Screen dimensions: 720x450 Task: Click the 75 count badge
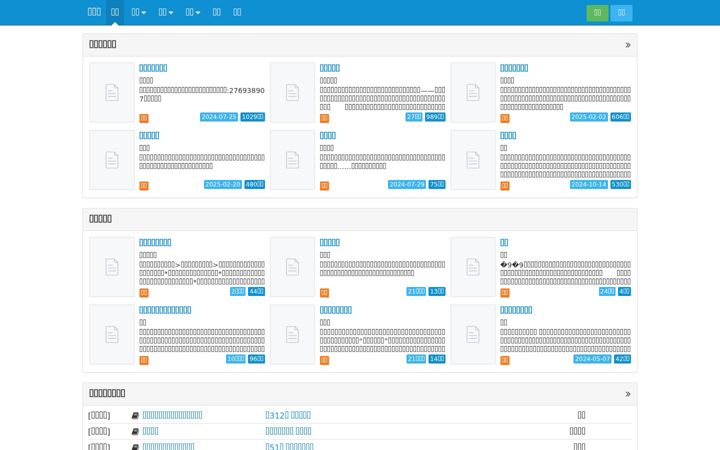(437, 184)
